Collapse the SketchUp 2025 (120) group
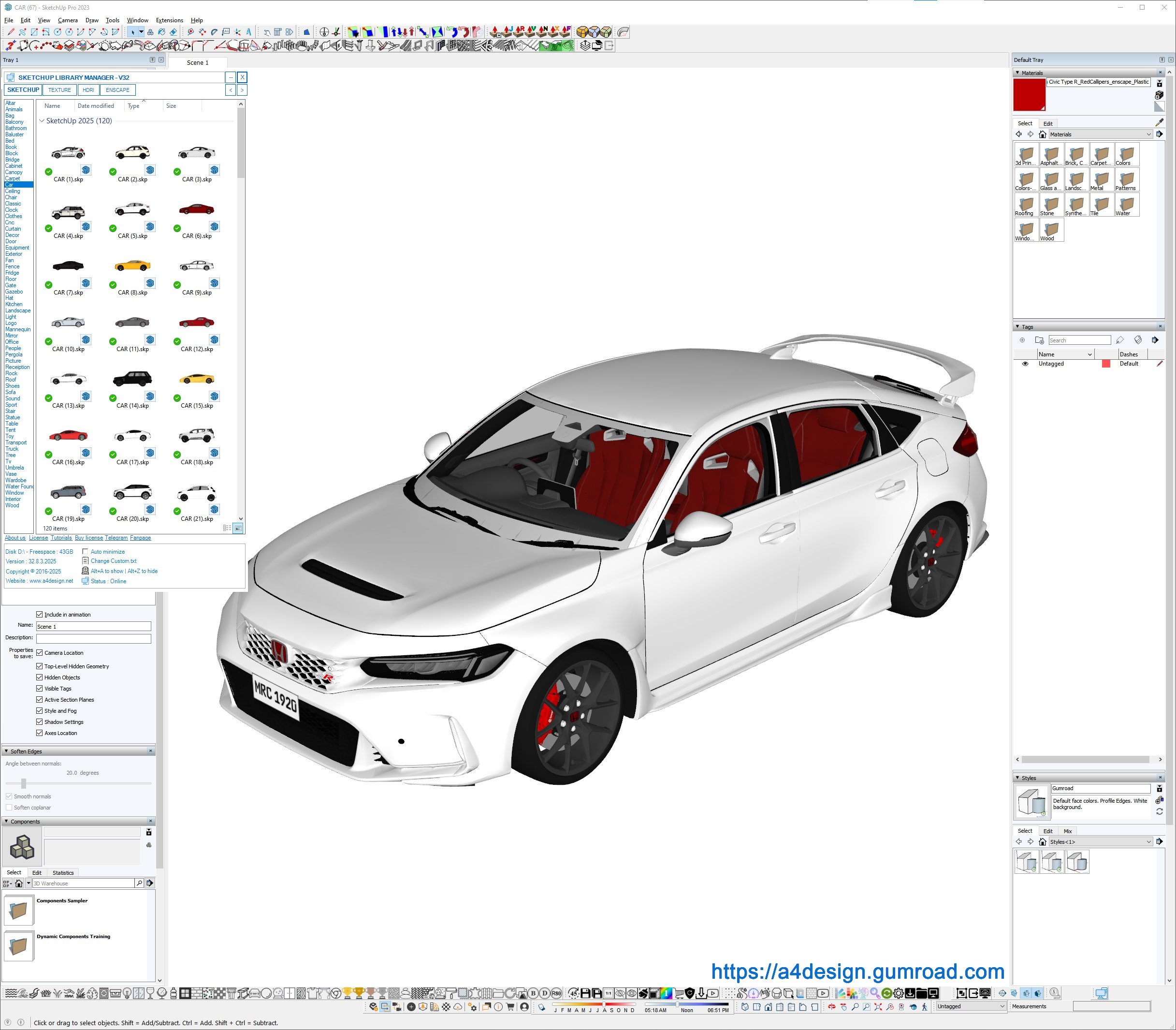1176x1030 pixels. (x=42, y=121)
